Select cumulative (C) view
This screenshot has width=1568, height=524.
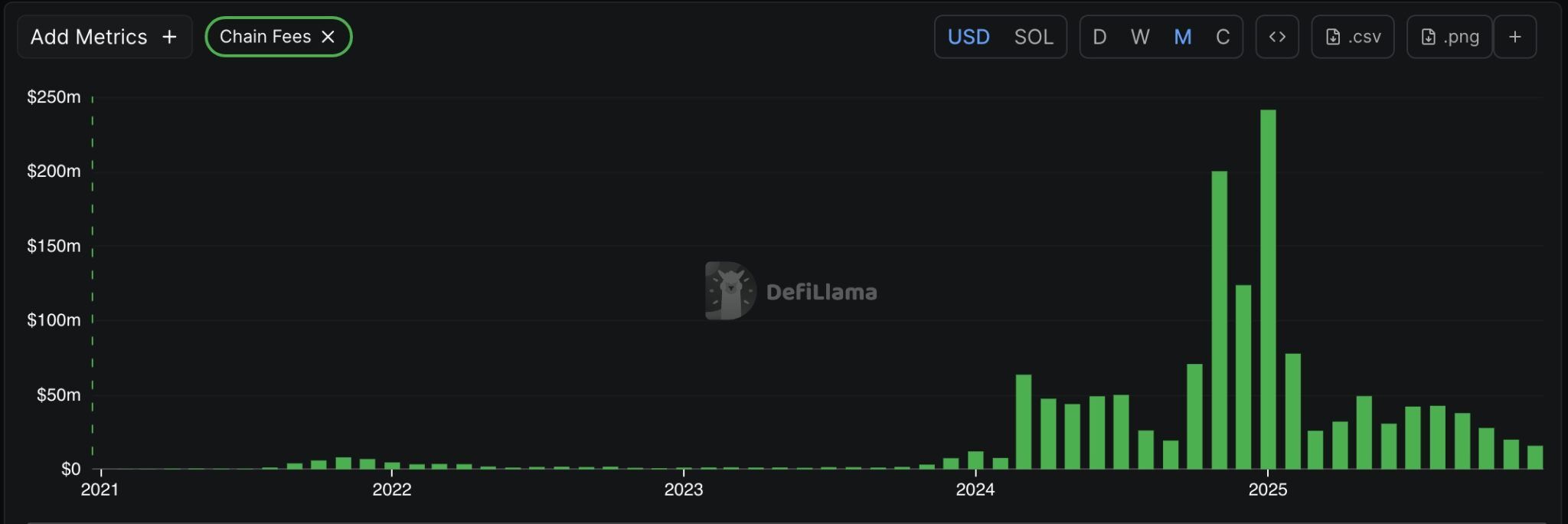pyautogui.click(x=1223, y=37)
